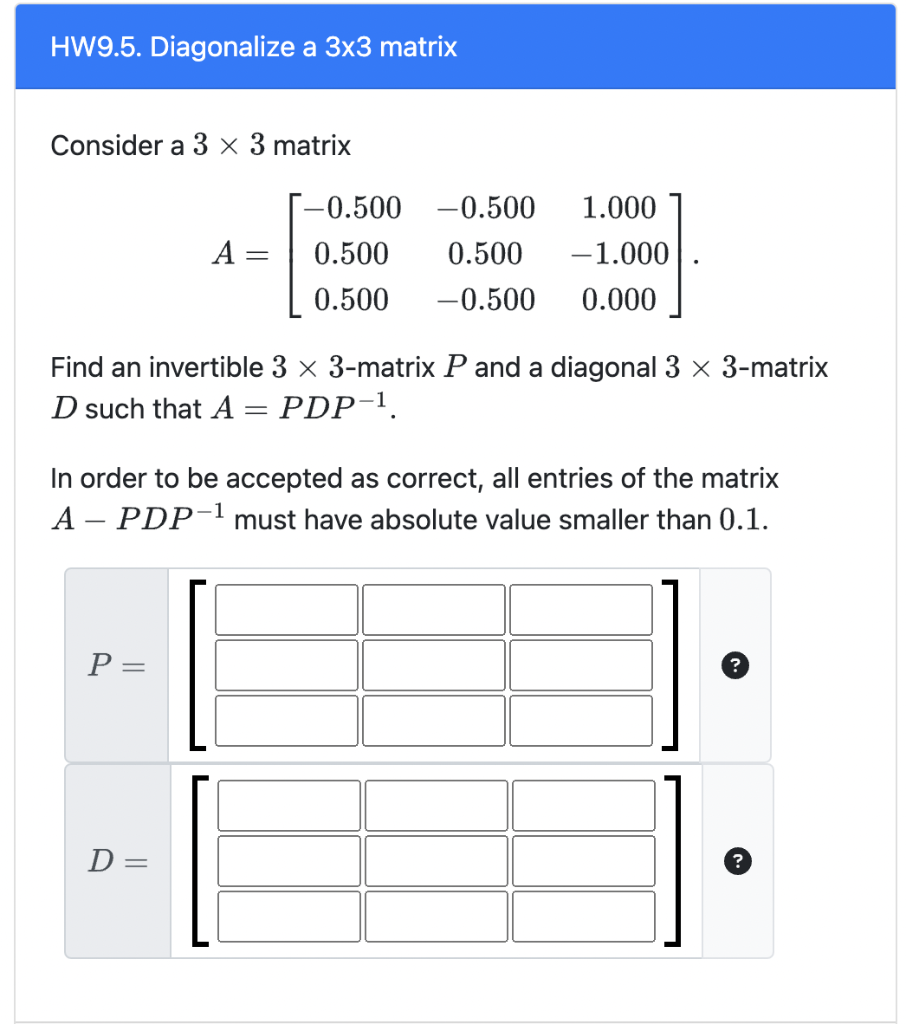Click the top-middle entry field of matrix D
This screenshot has height=1024, width=906.
coord(434,805)
